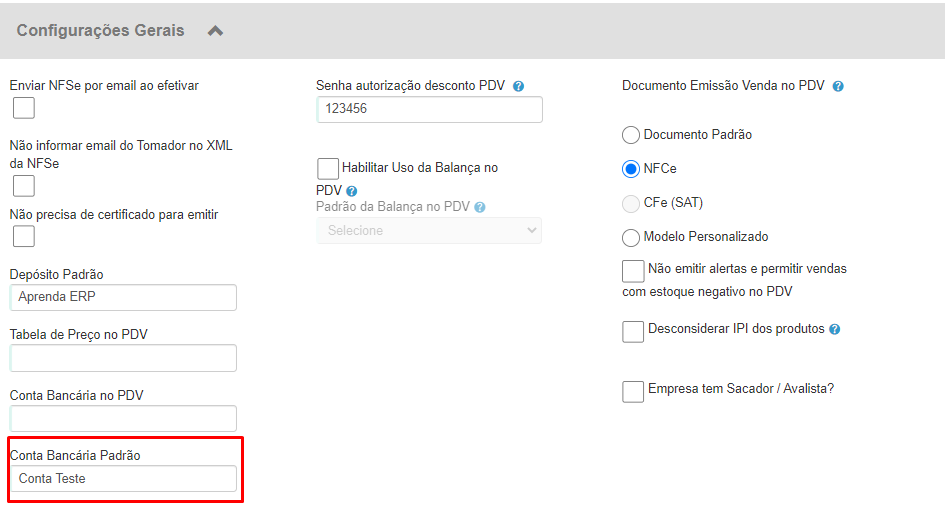
Task: Check Empresa tem Sacador / Avalista
Action: tap(633, 391)
